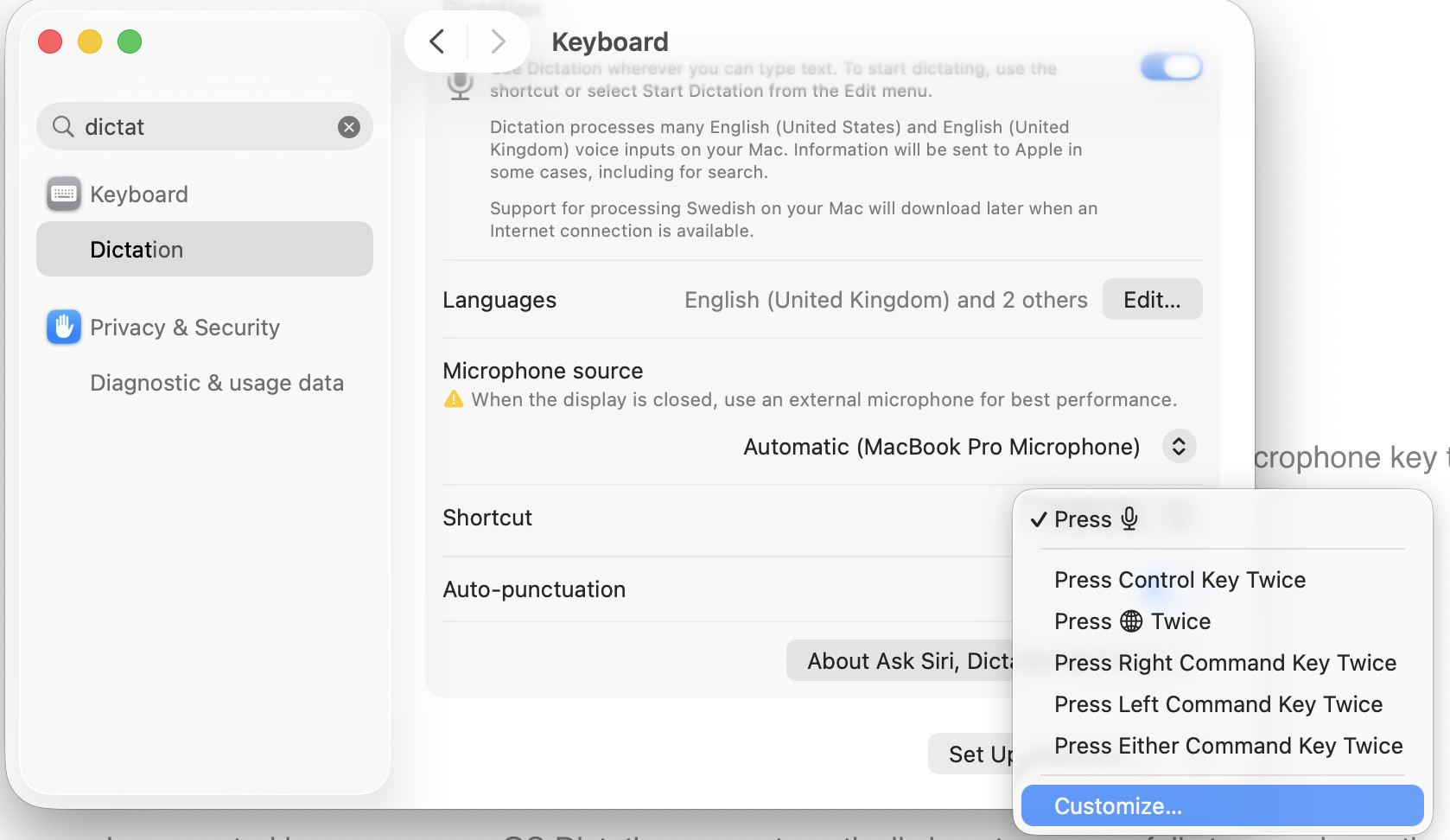This screenshot has height=840, width=1450.
Task: Click the Dictation microphone icon
Action: click(x=461, y=85)
